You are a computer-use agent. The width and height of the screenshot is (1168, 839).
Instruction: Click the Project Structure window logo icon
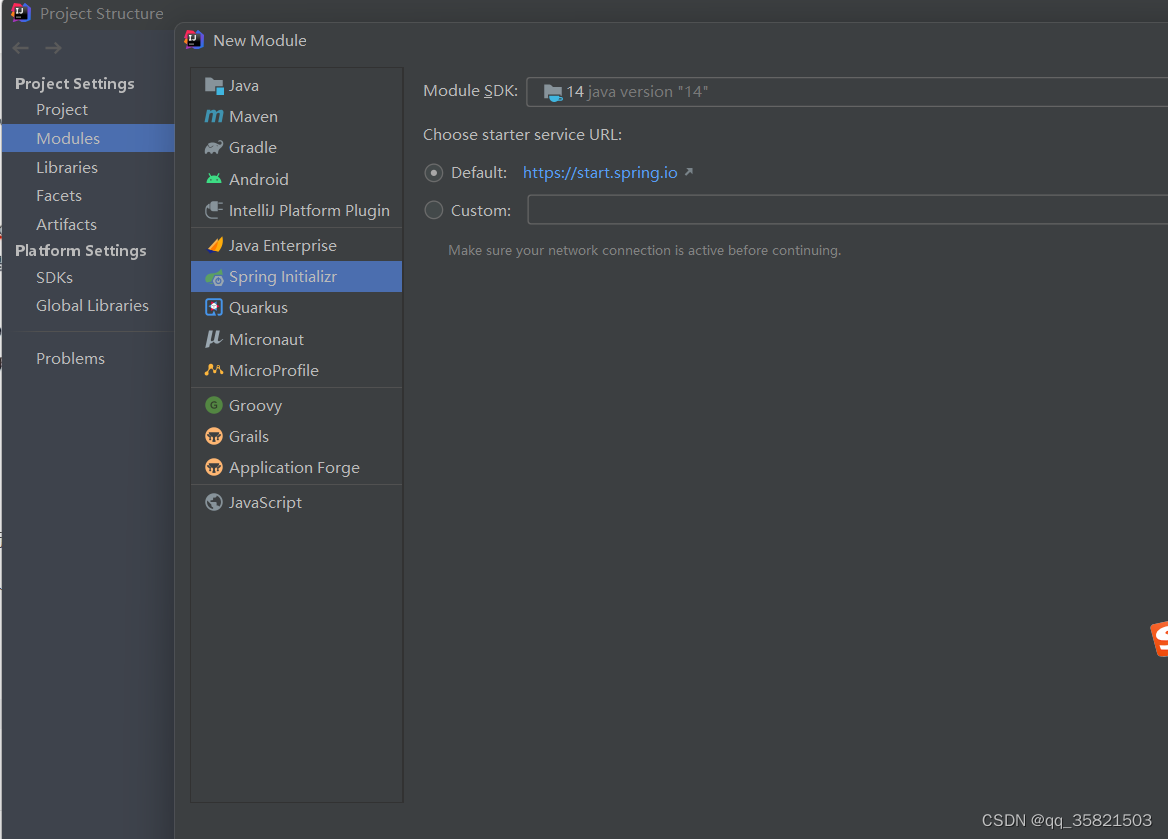pos(20,12)
